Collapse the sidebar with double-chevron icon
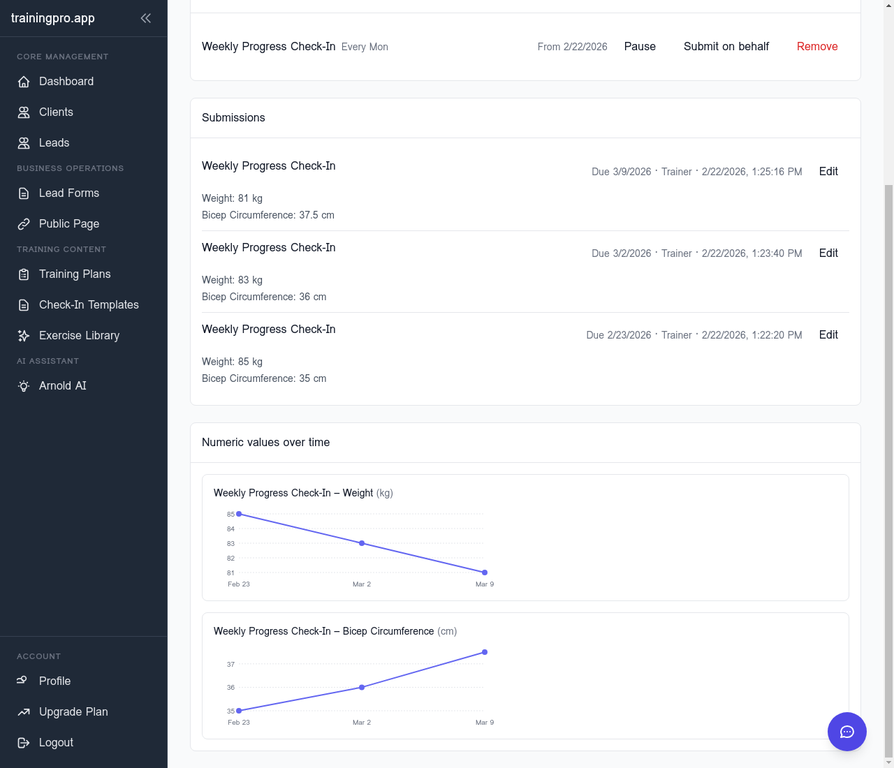 click(146, 18)
